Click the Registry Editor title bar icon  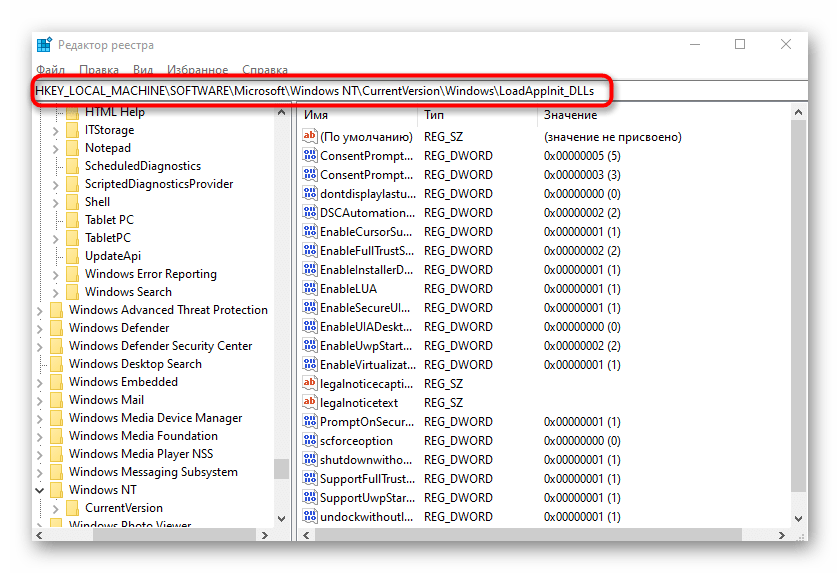(44, 44)
